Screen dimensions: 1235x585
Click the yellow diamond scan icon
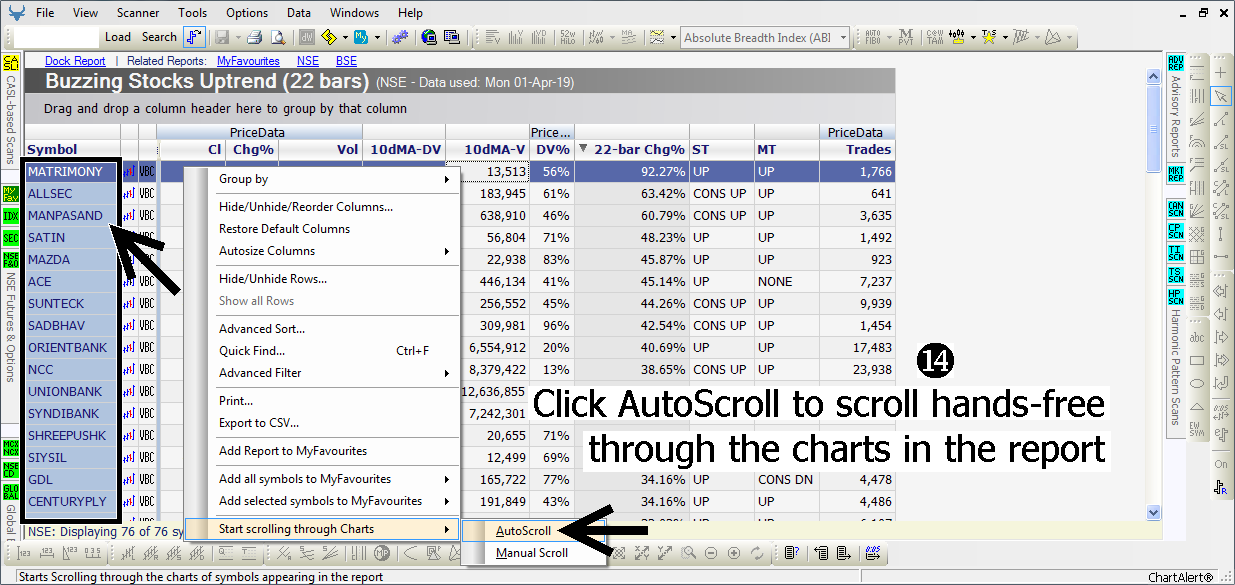coord(328,37)
